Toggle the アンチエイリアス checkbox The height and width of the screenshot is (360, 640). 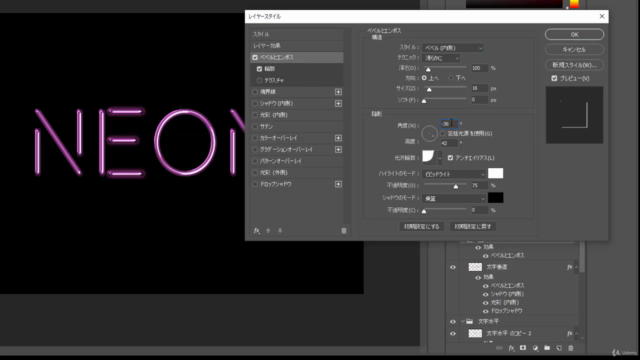pos(450,158)
